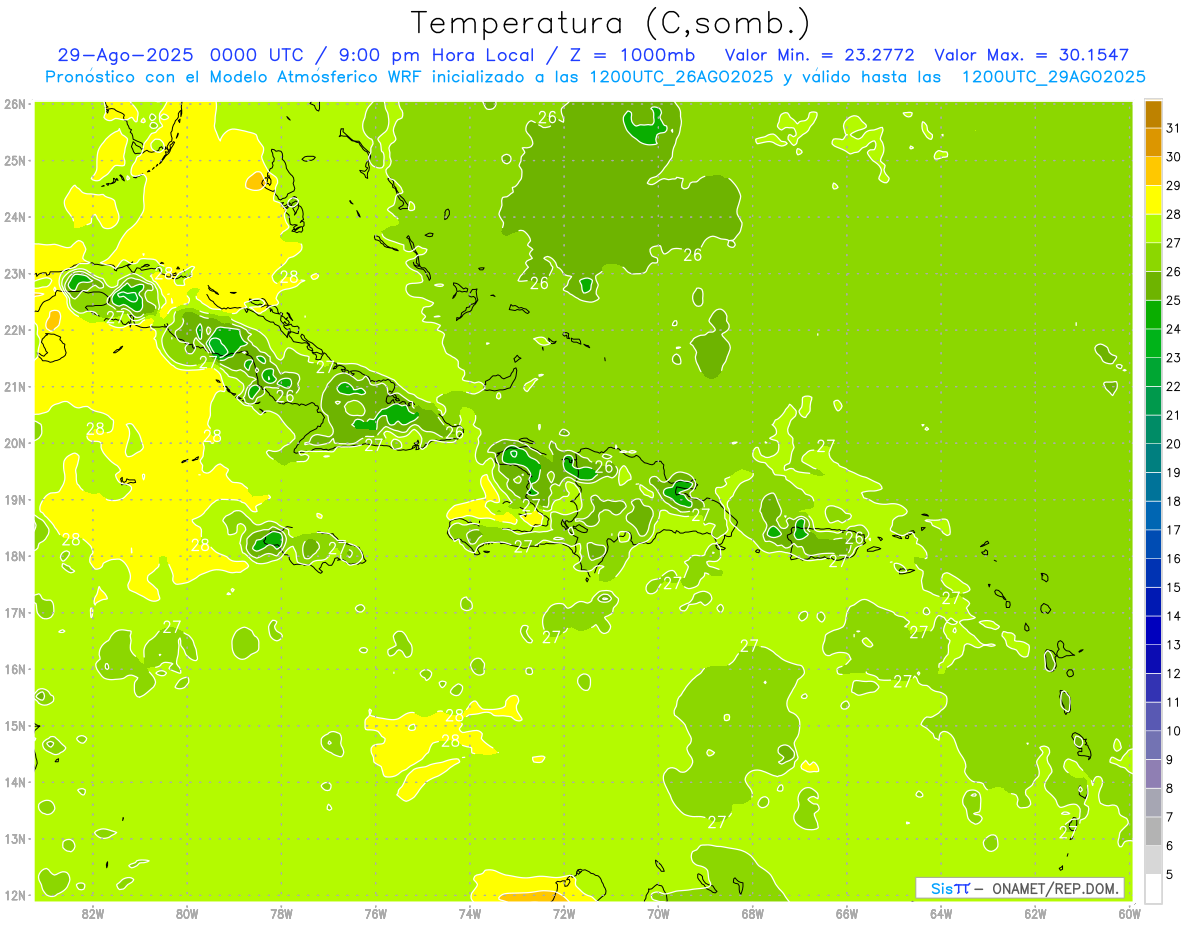The image size is (1200, 927).
Task: Click the 76W longitude axis label
Action: (375, 913)
